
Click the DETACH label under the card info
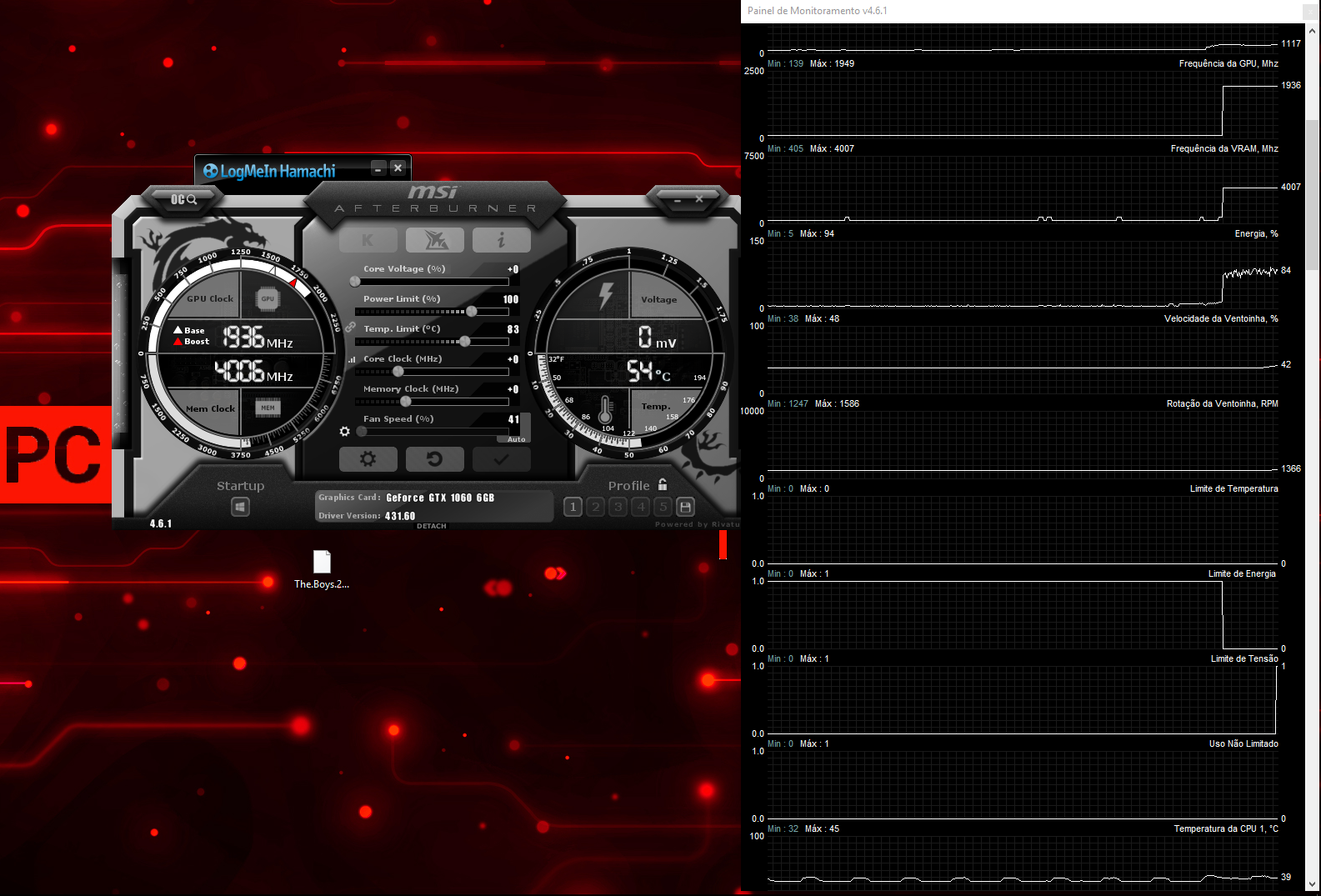coord(432,526)
